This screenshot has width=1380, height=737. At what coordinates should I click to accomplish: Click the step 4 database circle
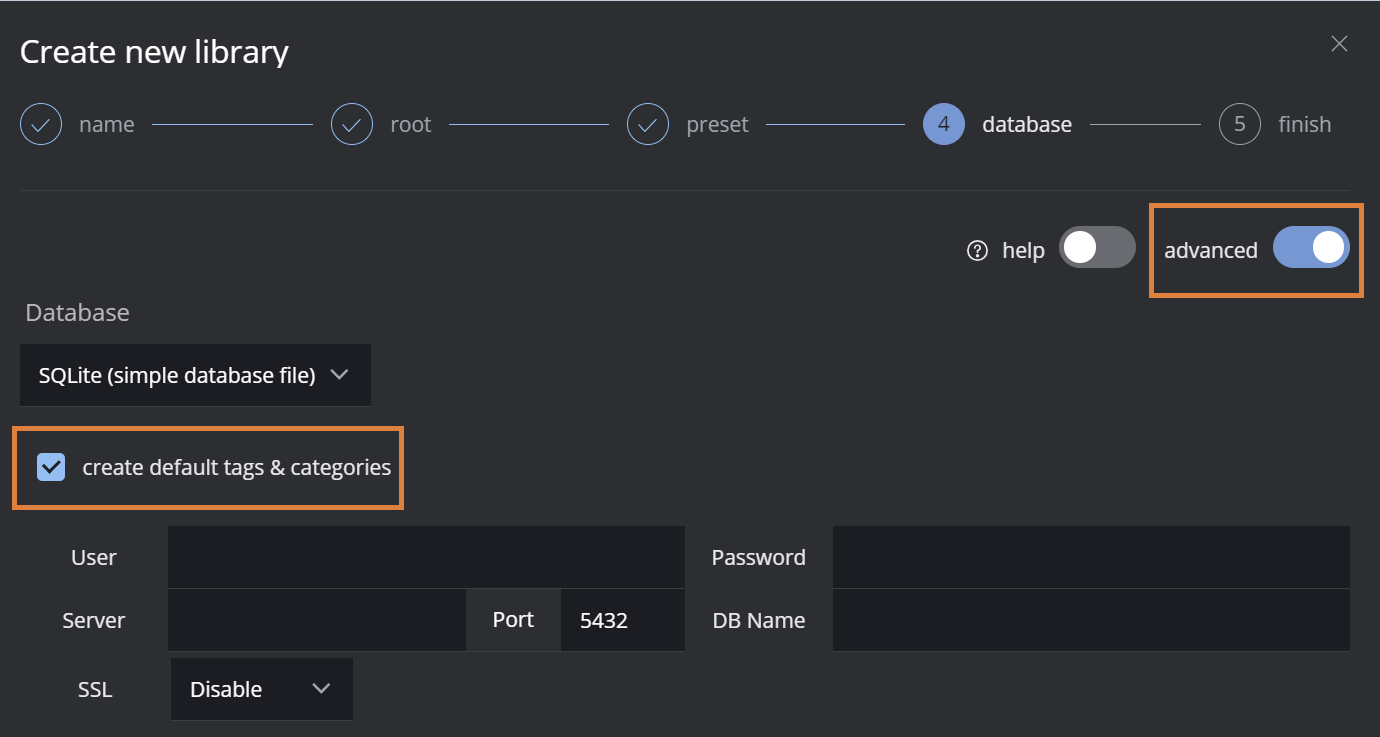(944, 125)
